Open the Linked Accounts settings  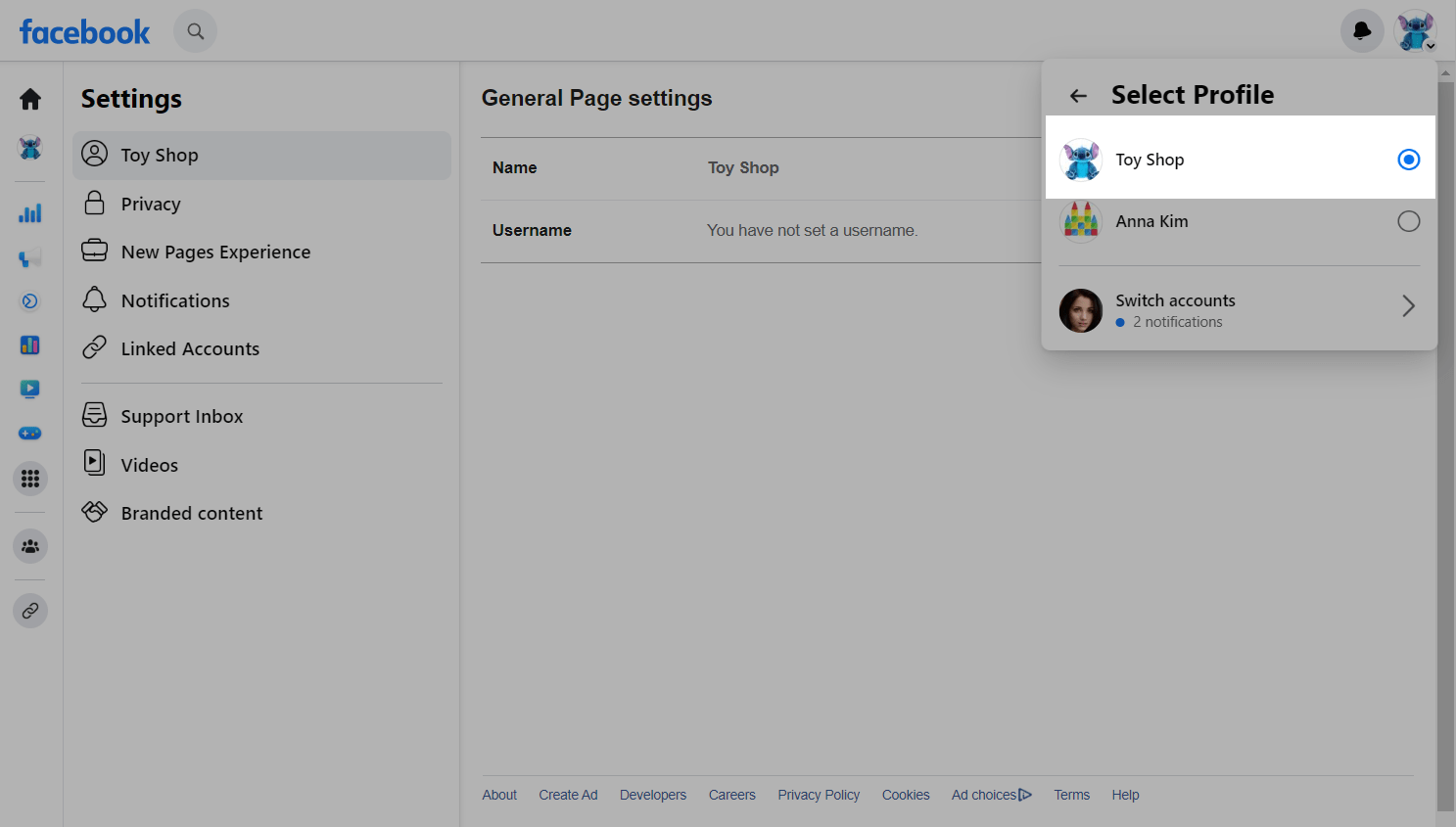pos(190,348)
